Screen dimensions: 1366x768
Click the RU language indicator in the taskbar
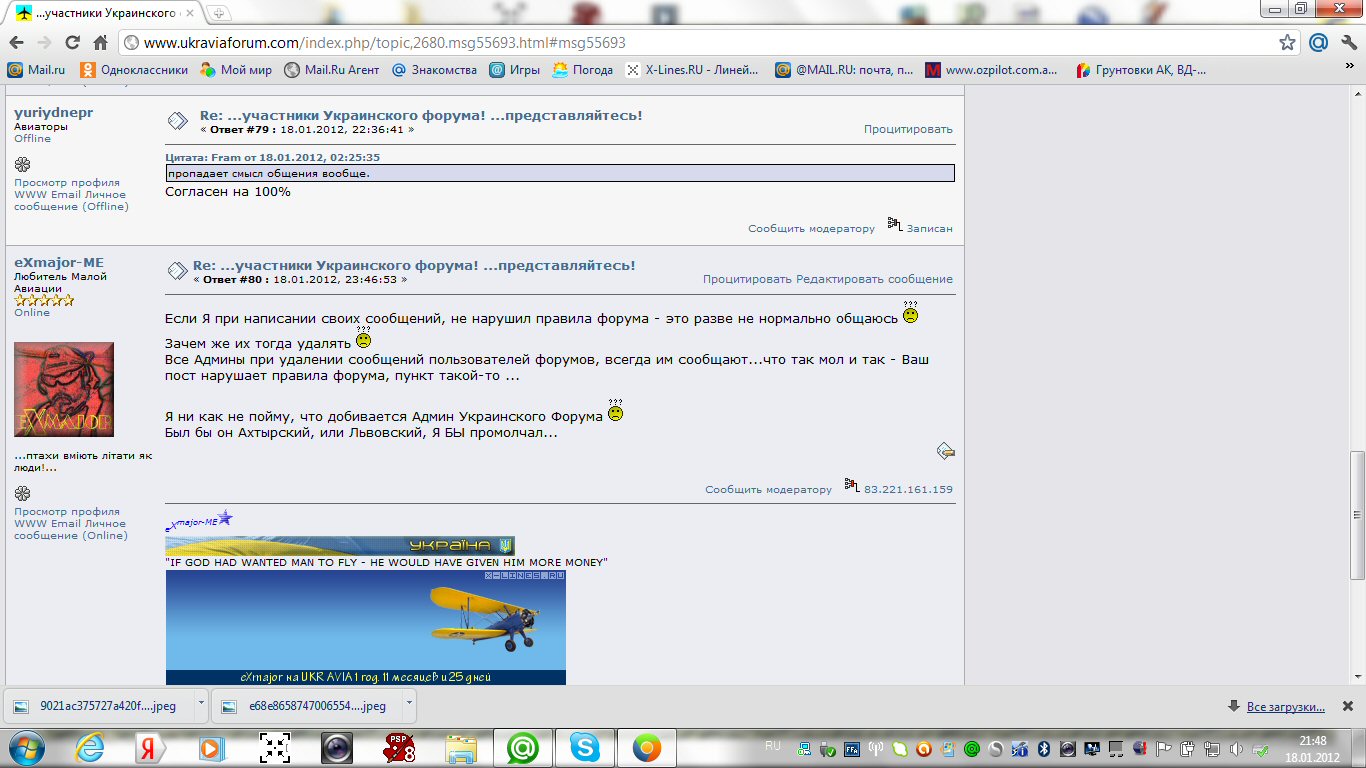772,746
